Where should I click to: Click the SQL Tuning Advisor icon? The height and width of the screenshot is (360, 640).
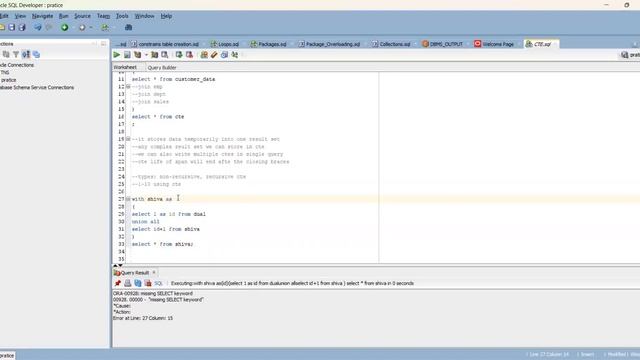tap(164, 55)
